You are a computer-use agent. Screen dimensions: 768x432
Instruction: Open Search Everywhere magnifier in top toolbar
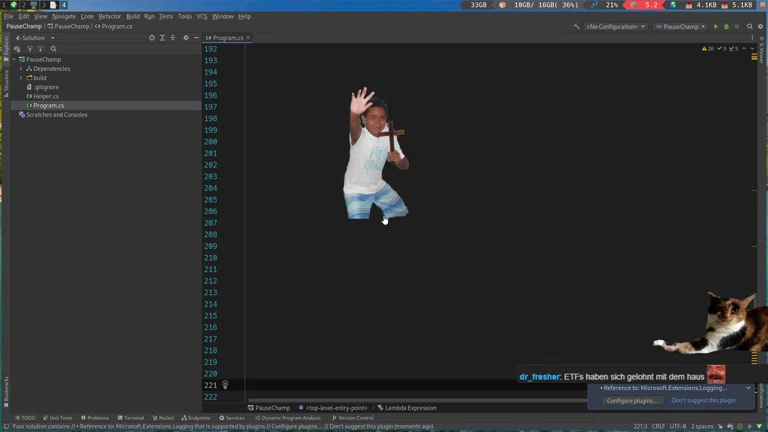pyautogui.click(x=751, y=27)
